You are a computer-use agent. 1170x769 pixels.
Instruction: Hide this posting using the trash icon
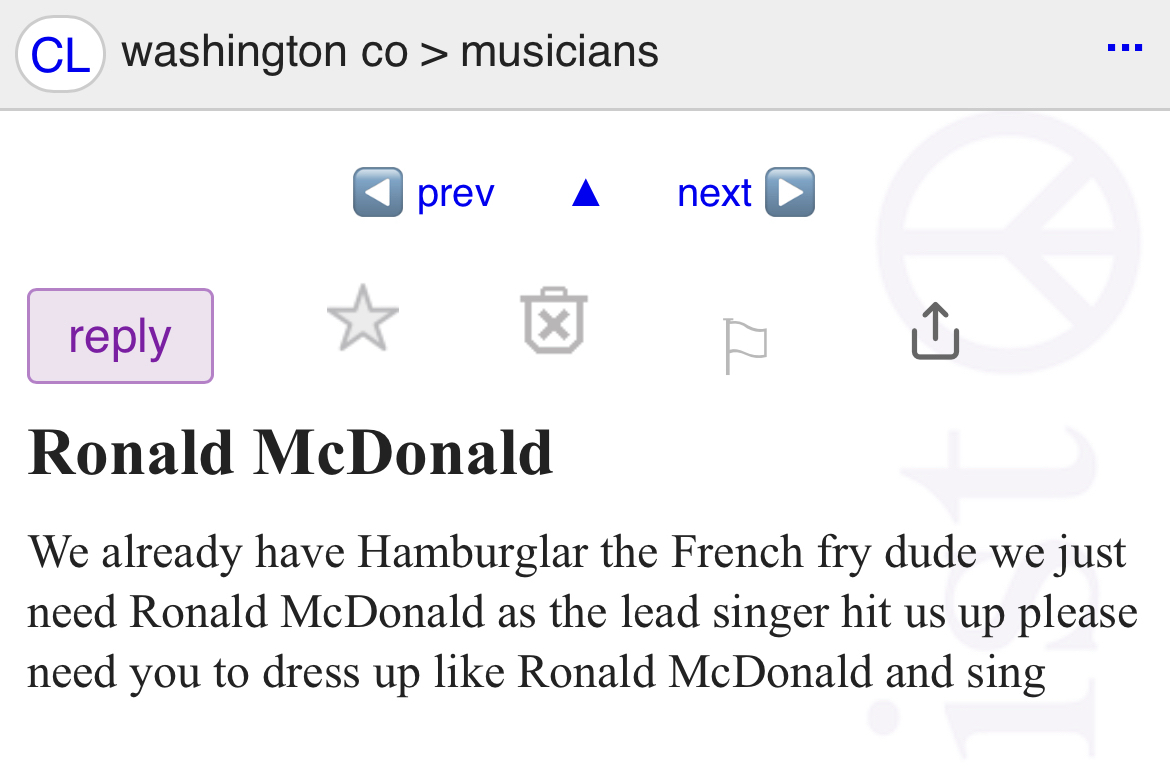click(x=554, y=322)
